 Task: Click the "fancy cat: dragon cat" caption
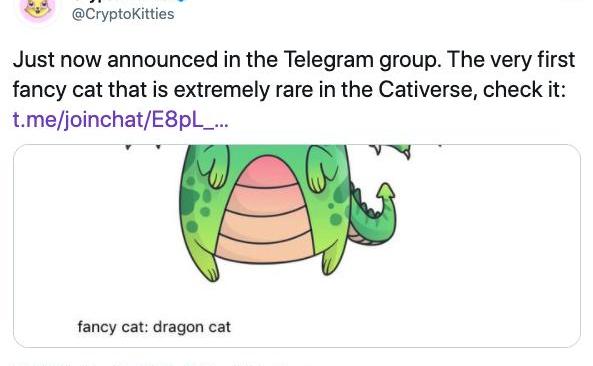(154, 327)
